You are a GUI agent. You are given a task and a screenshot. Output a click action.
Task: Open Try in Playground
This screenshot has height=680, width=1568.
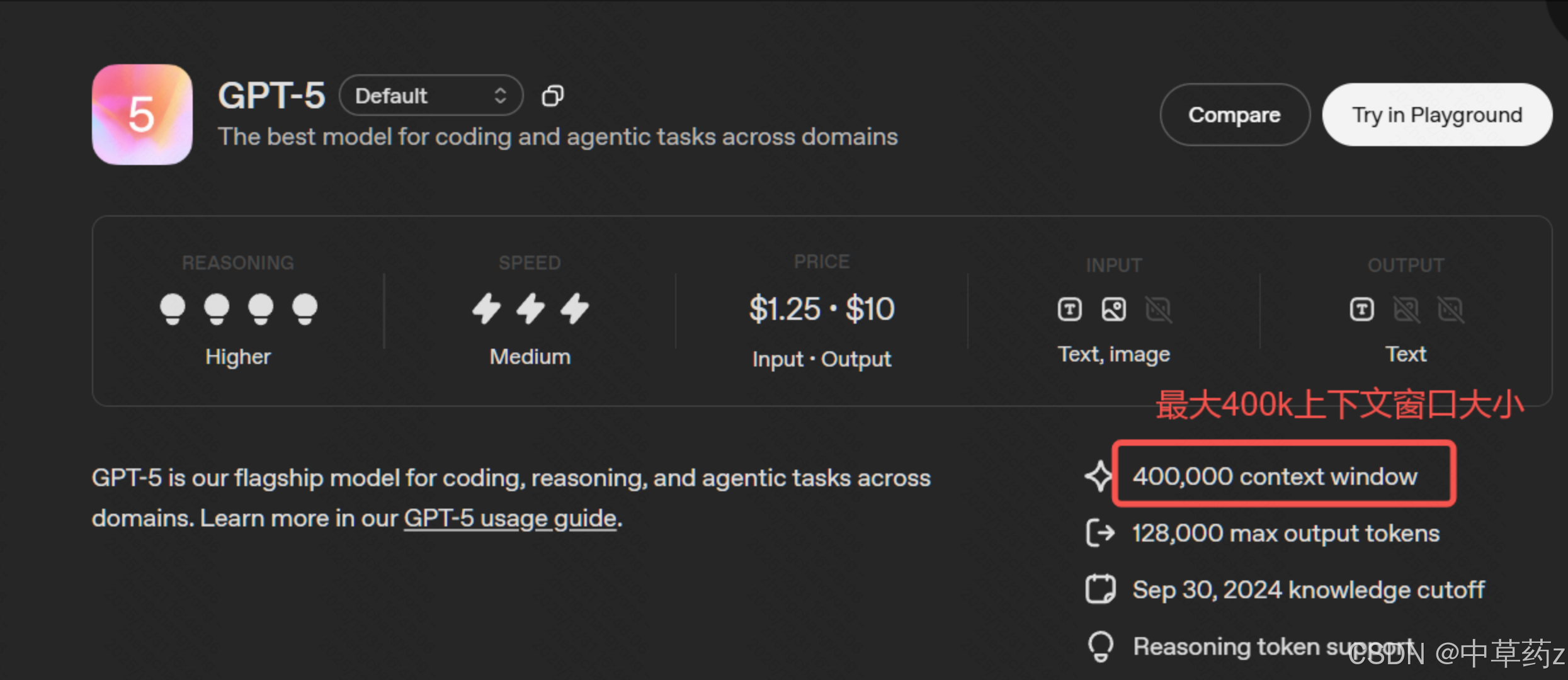[1437, 115]
